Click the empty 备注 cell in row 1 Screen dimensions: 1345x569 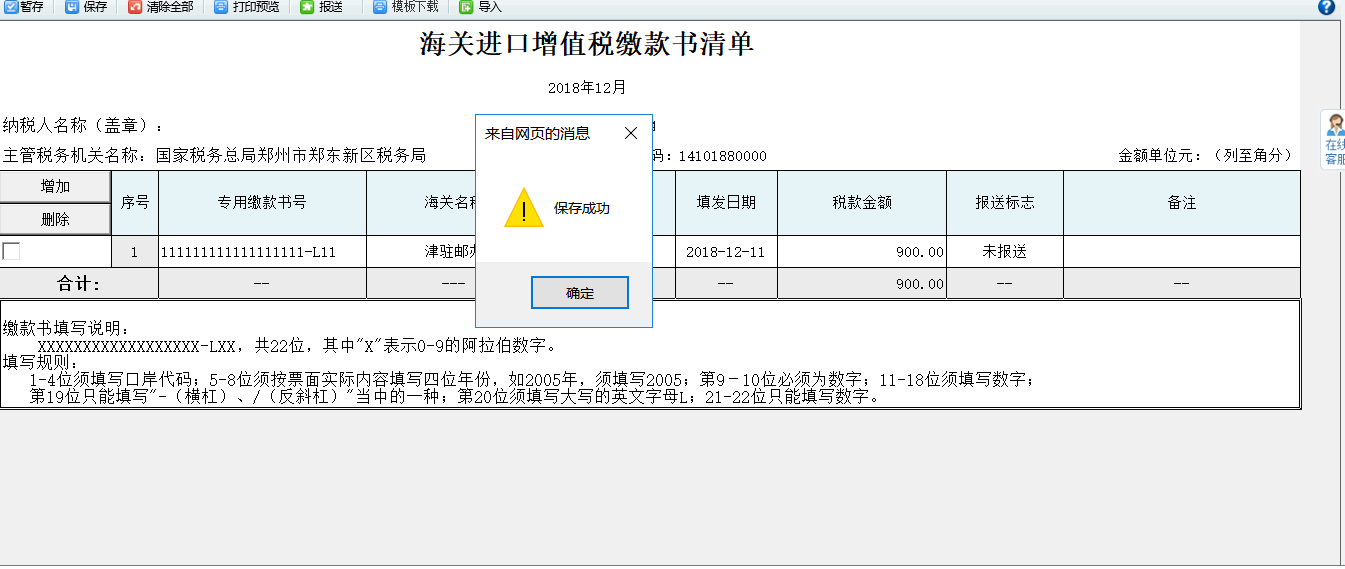[x=1181, y=252]
